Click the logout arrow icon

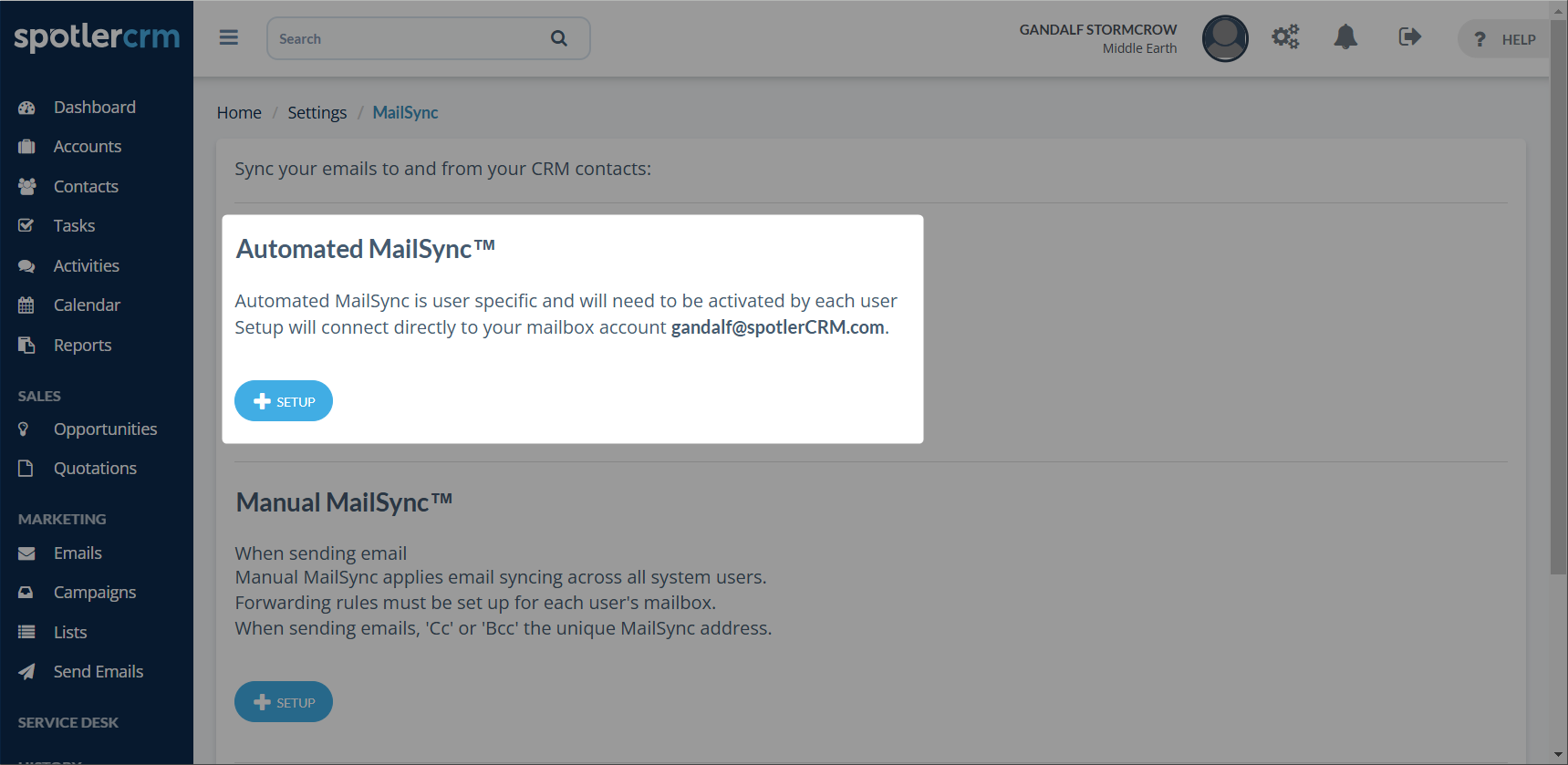click(x=1409, y=36)
